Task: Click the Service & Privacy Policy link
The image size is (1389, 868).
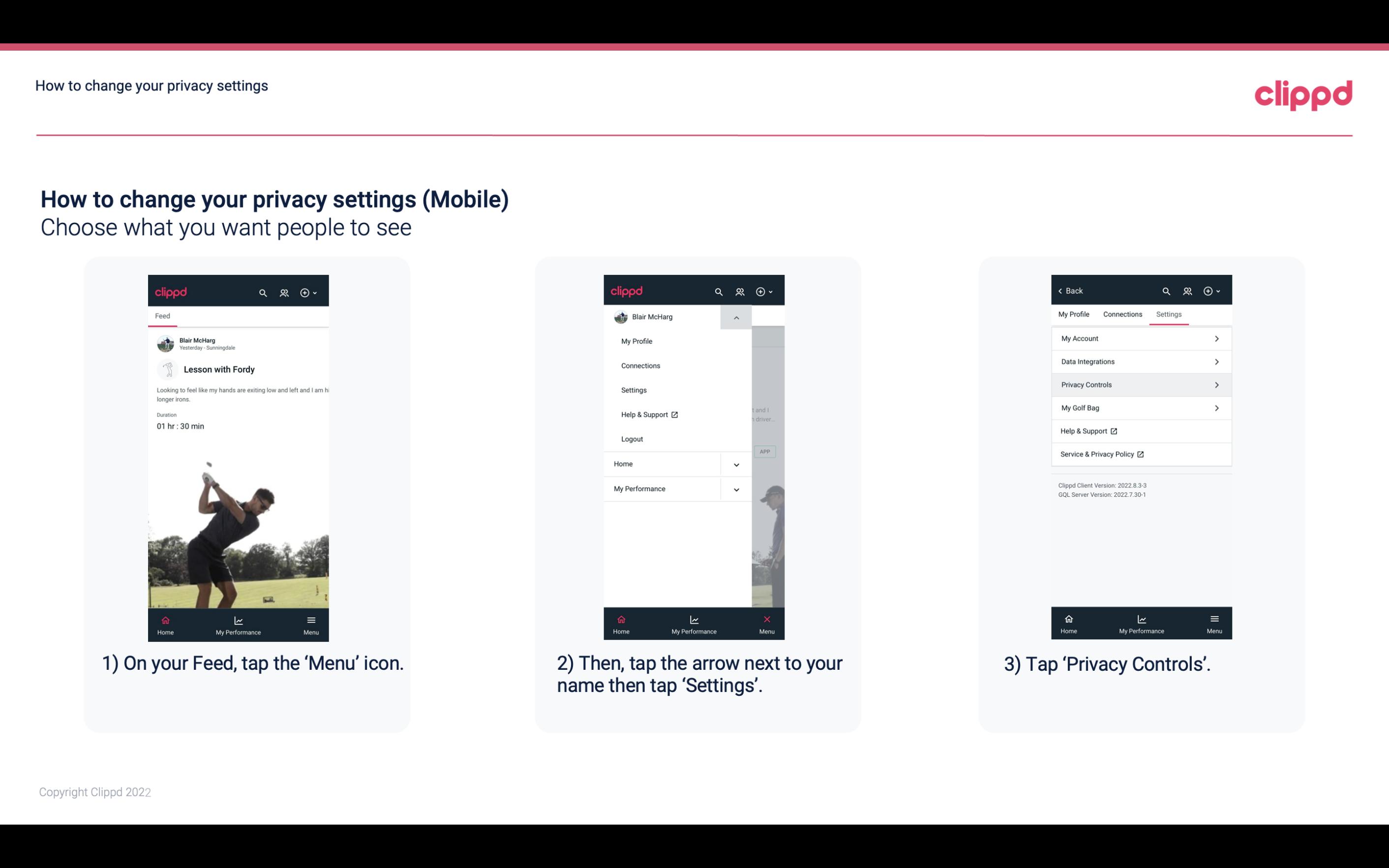Action: click(1101, 454)
